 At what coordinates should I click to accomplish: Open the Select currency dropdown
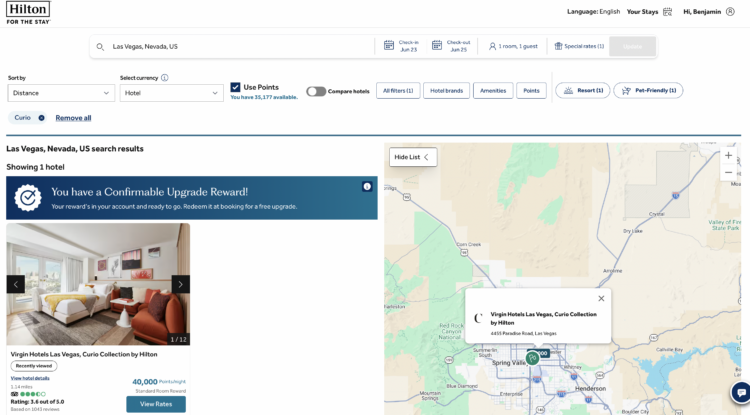tap(171, 93)
